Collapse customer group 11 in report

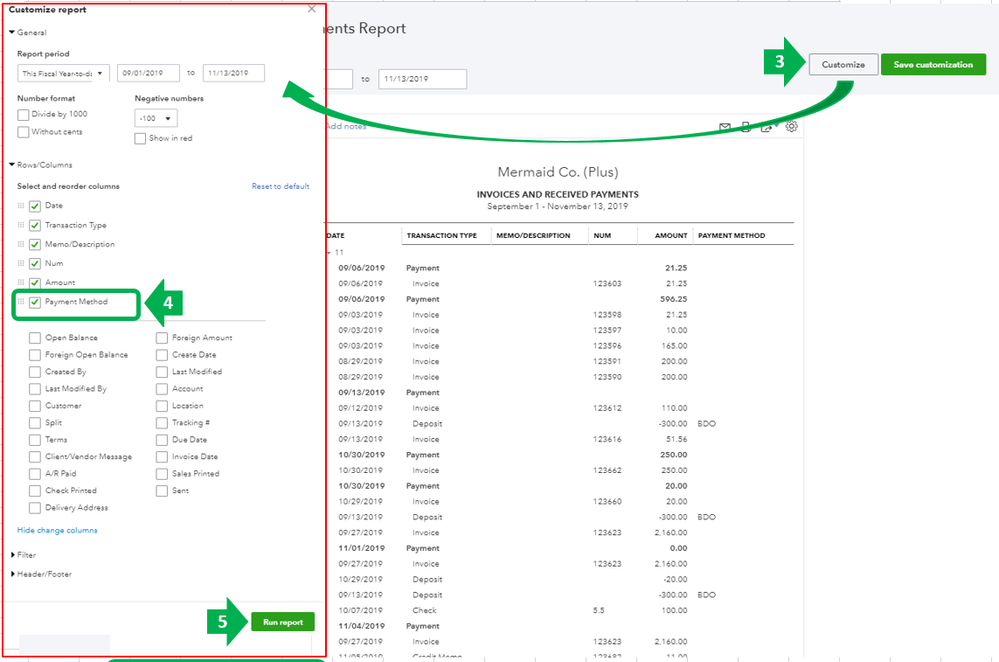(x=329, y=253)
